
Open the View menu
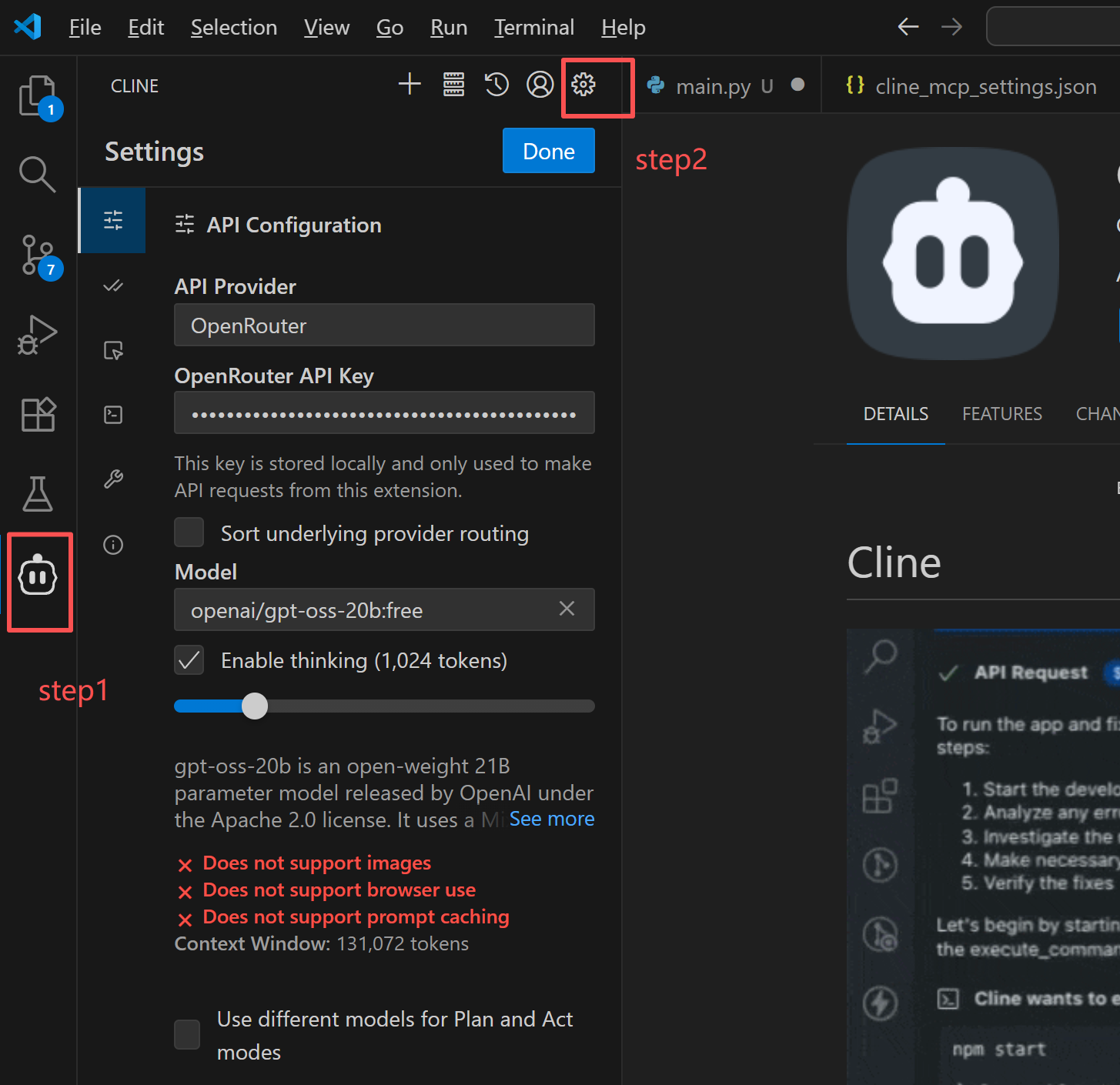326,28
